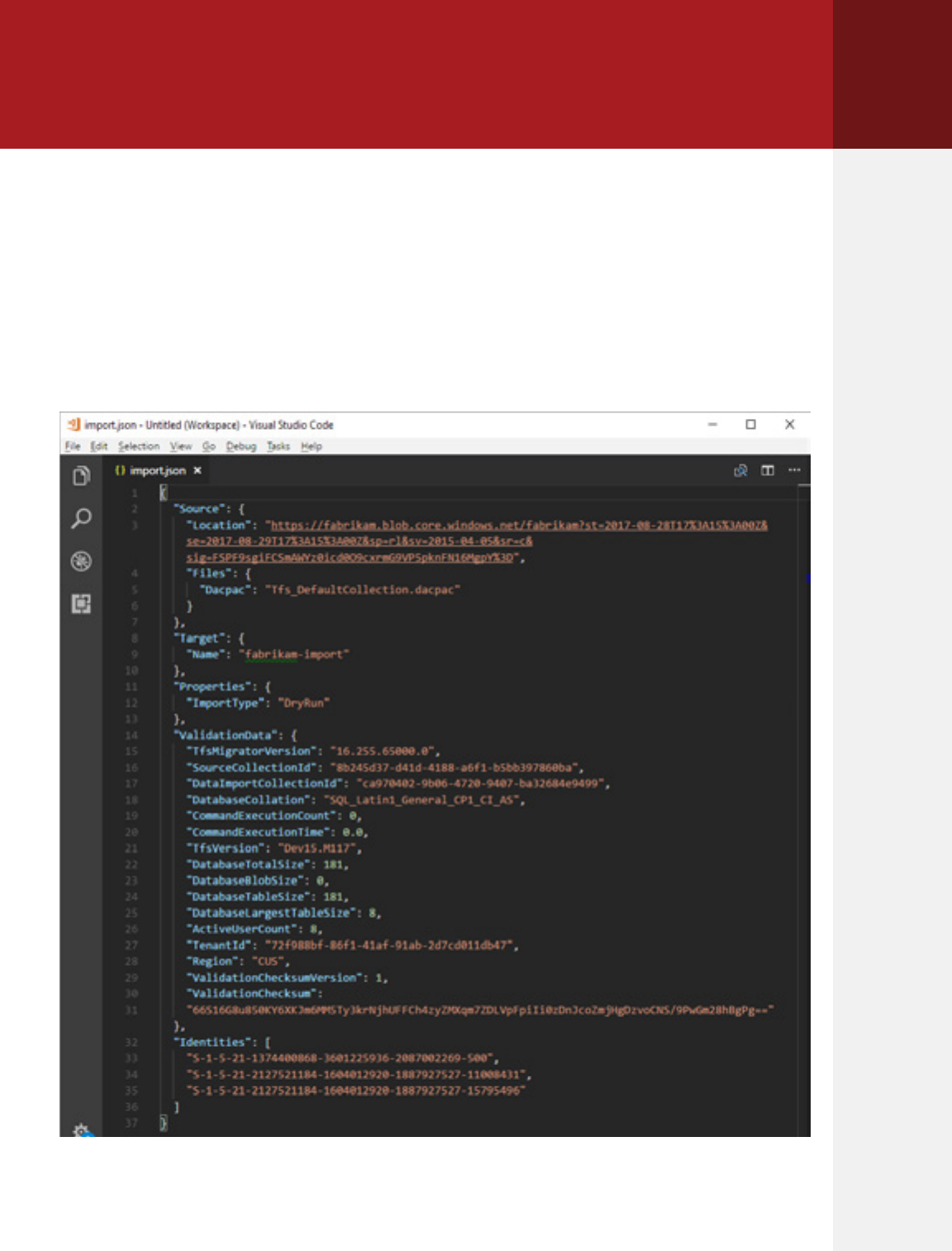Click the "Source" key on line 2
Screen dimensions: 952x1251
point(201,509)
